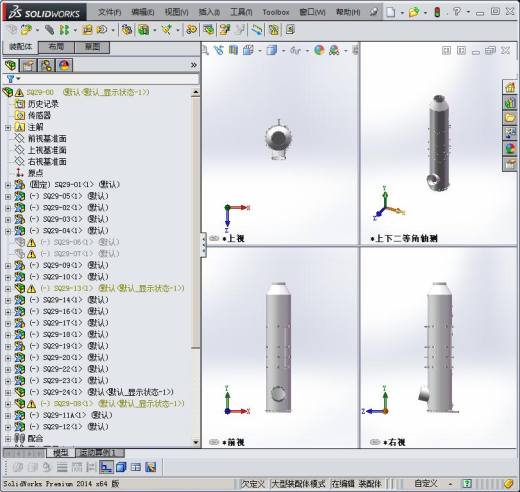Viewport: 520px width, 492px height.
Task: Click the panel collapse handle on splitter
Action: pos(204,245)
